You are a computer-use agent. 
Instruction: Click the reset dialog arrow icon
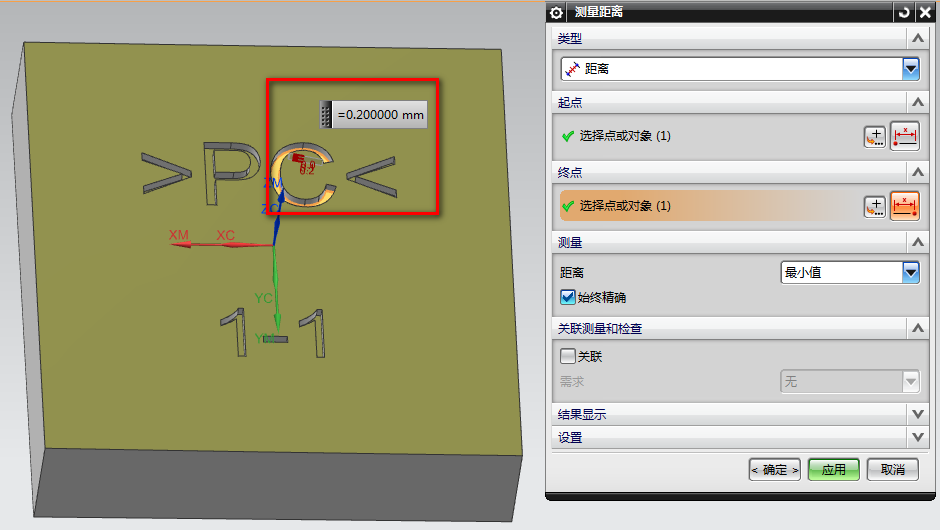click(x=904, y=12)
